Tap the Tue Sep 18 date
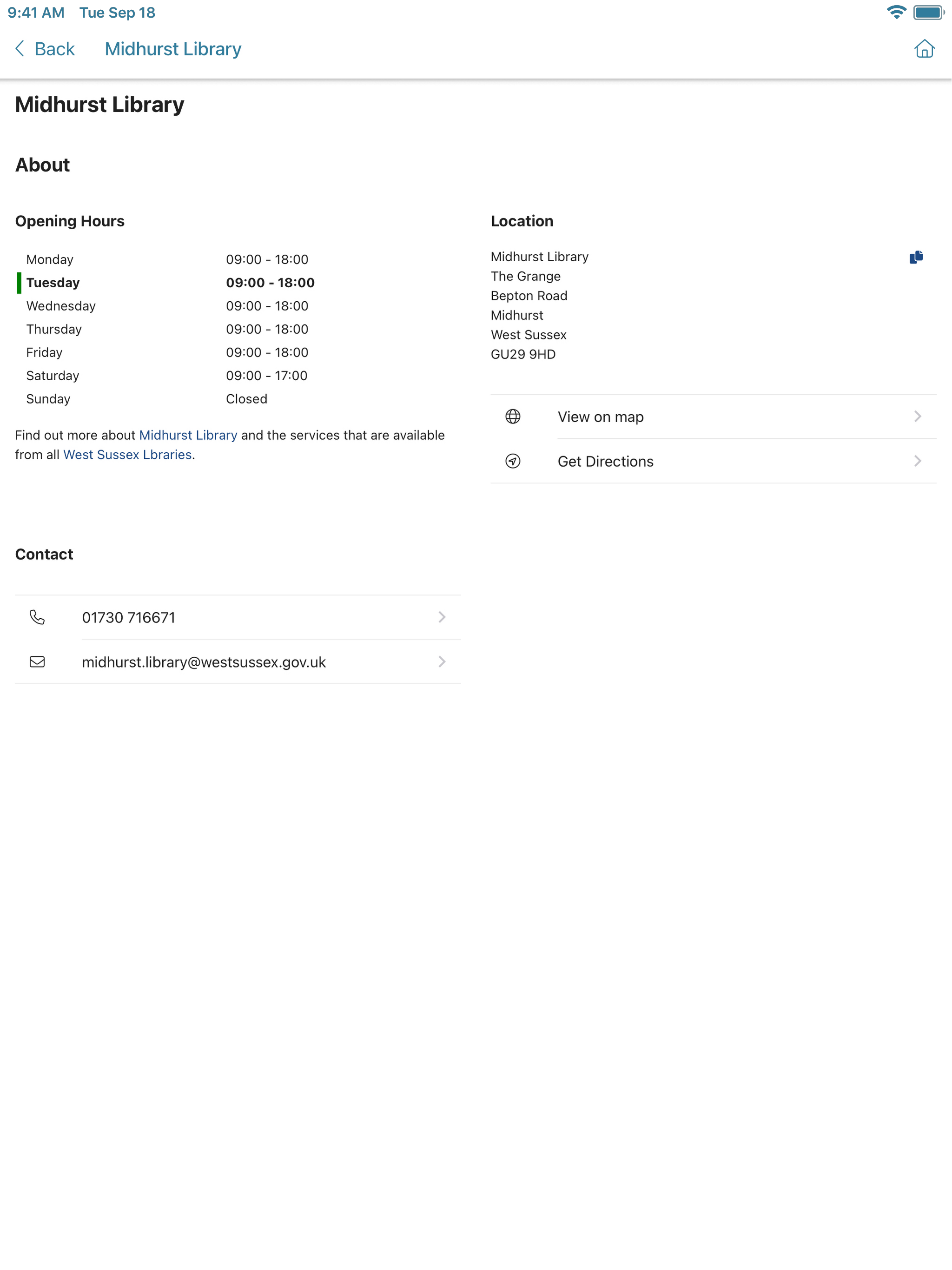 117,13
